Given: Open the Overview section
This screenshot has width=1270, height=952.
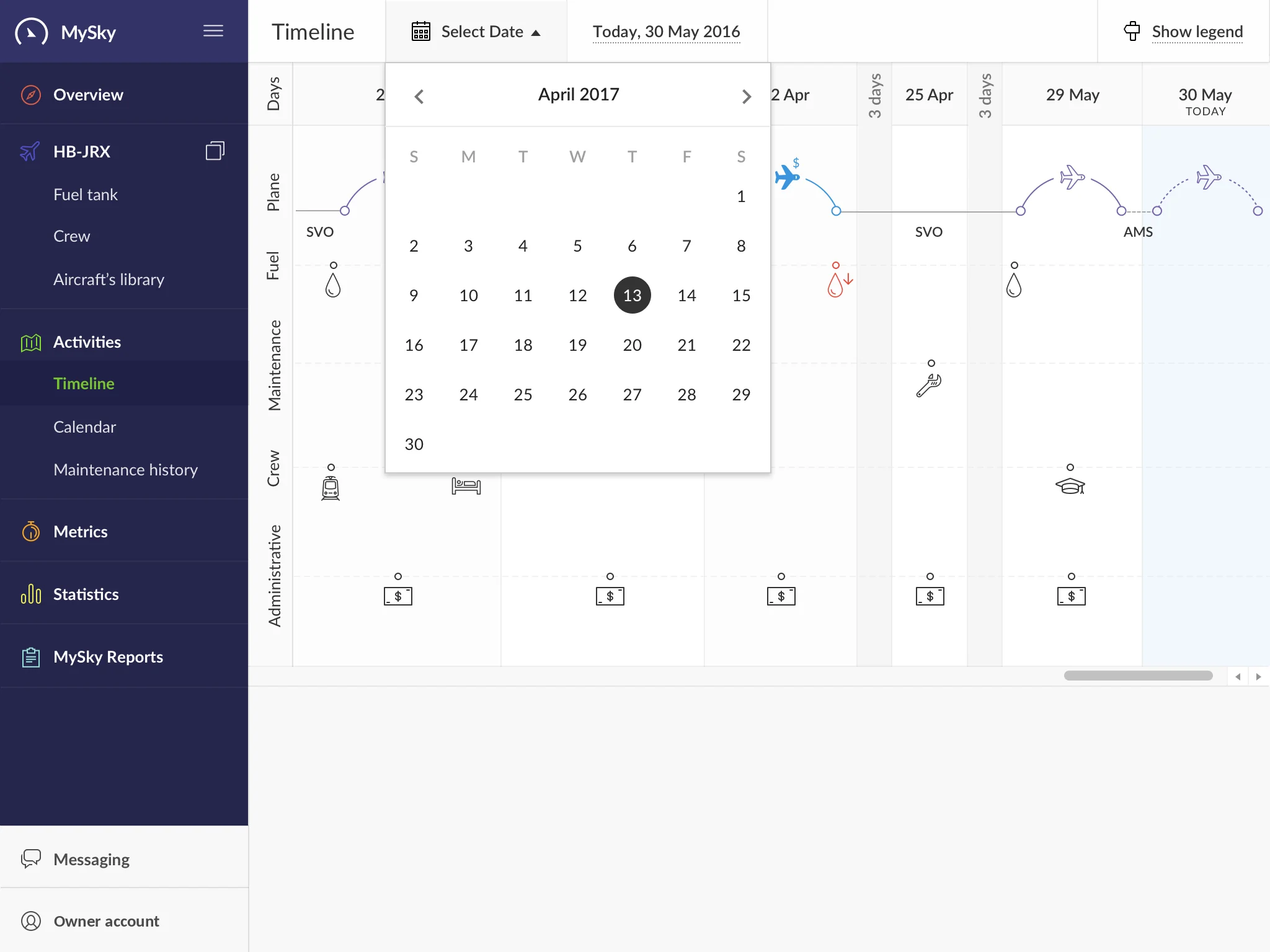Looking at the screenshot, I should coord(124,94).
